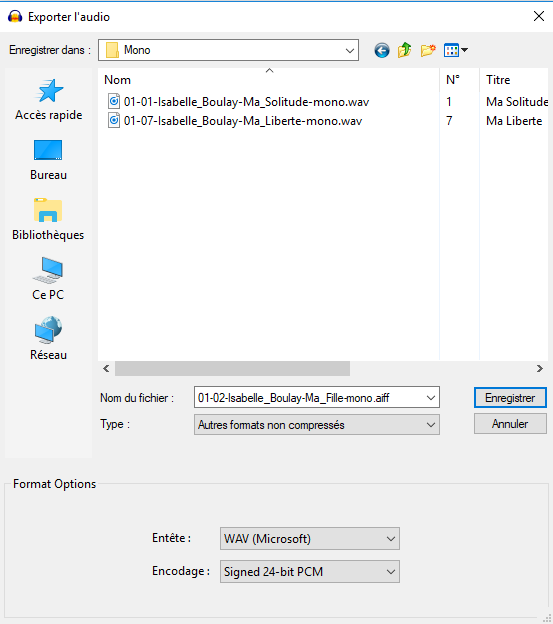Expand the Enregistrer dans Mono dropdown
Viewport: 553px width, 624px height.
click(350, 50)
